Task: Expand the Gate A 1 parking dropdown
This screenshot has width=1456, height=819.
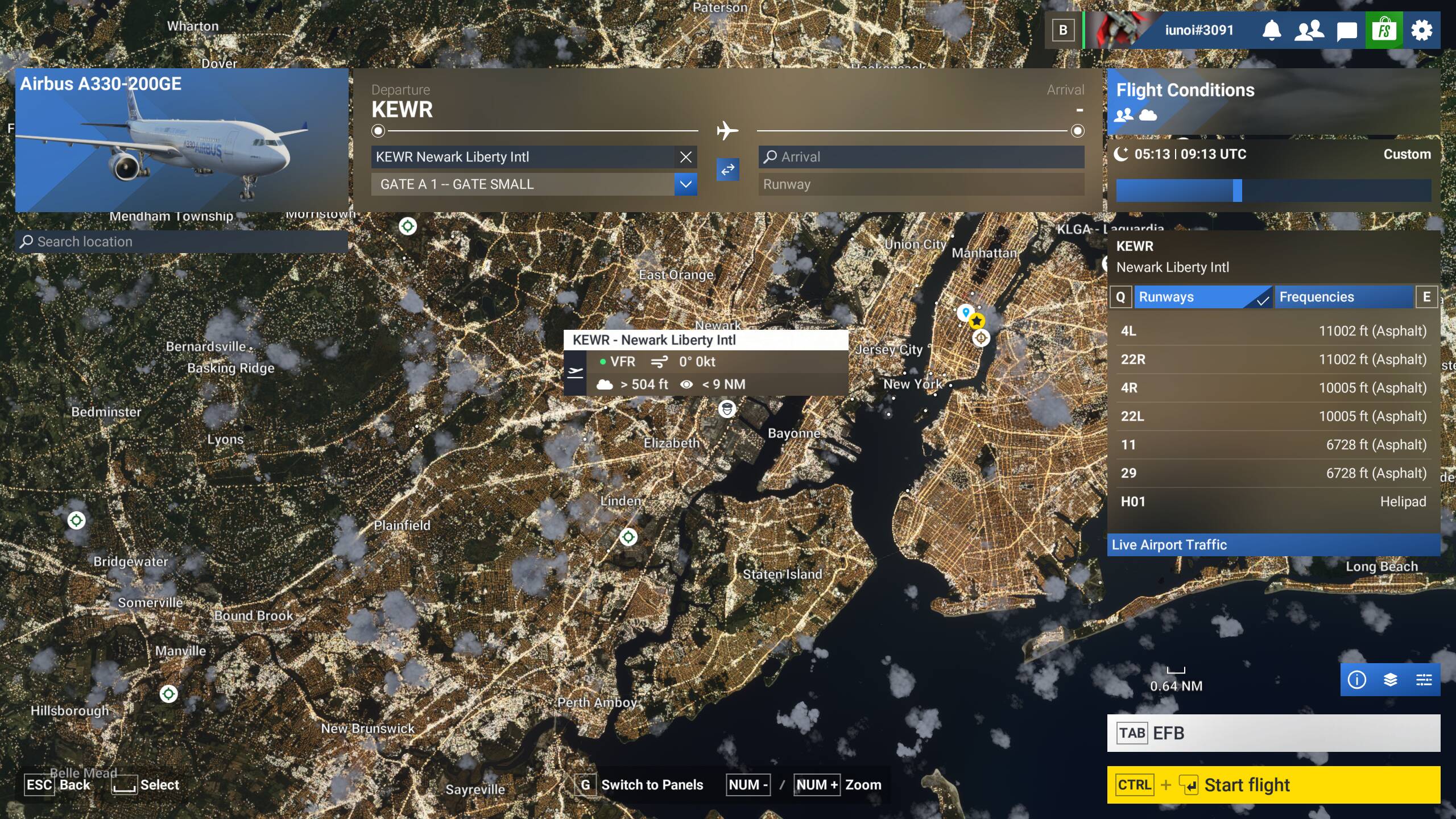Action: point(686,184)
